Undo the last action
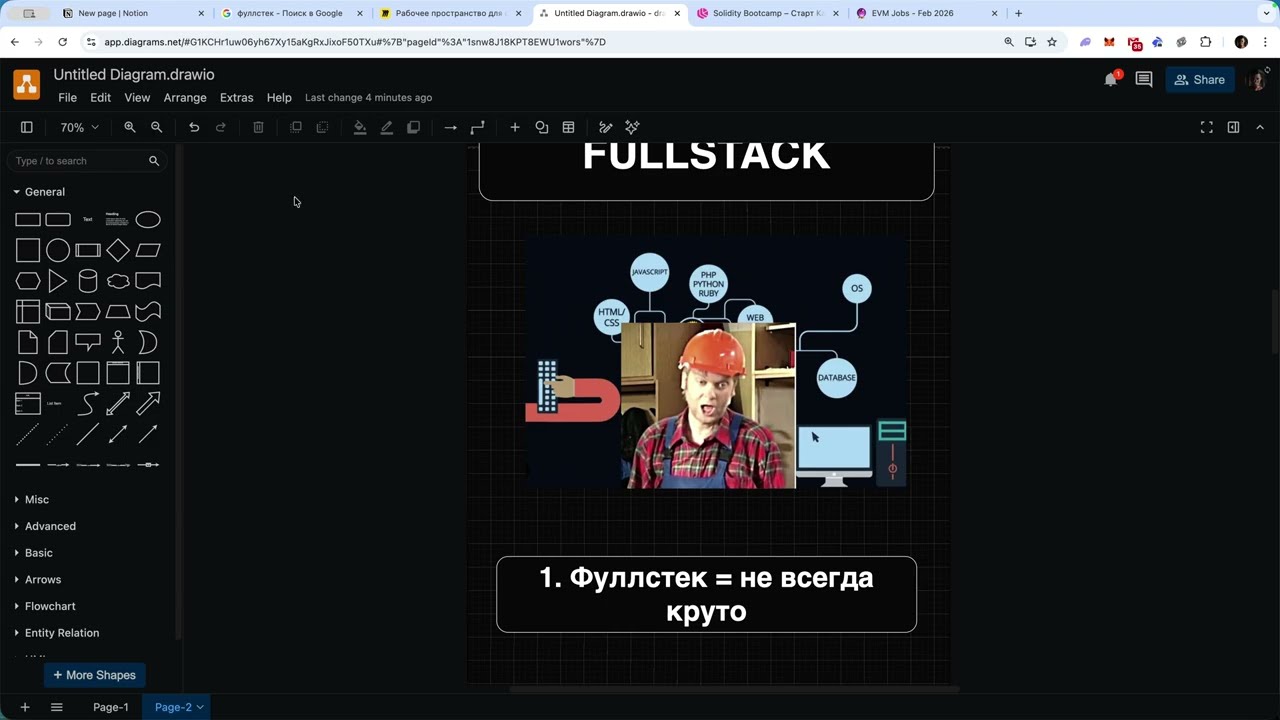 194,127
